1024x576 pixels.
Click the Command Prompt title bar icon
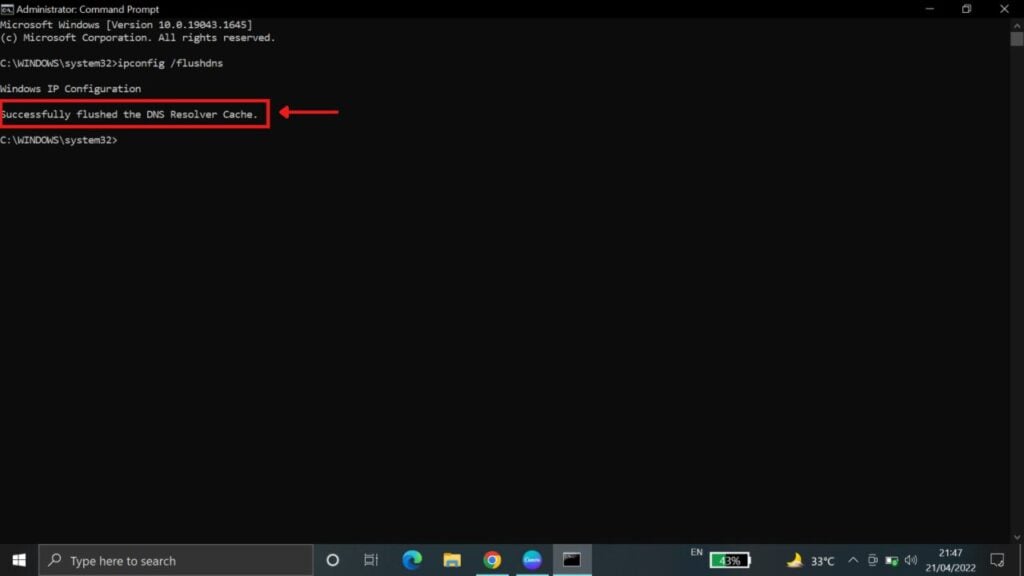click(x=7, y=9)
